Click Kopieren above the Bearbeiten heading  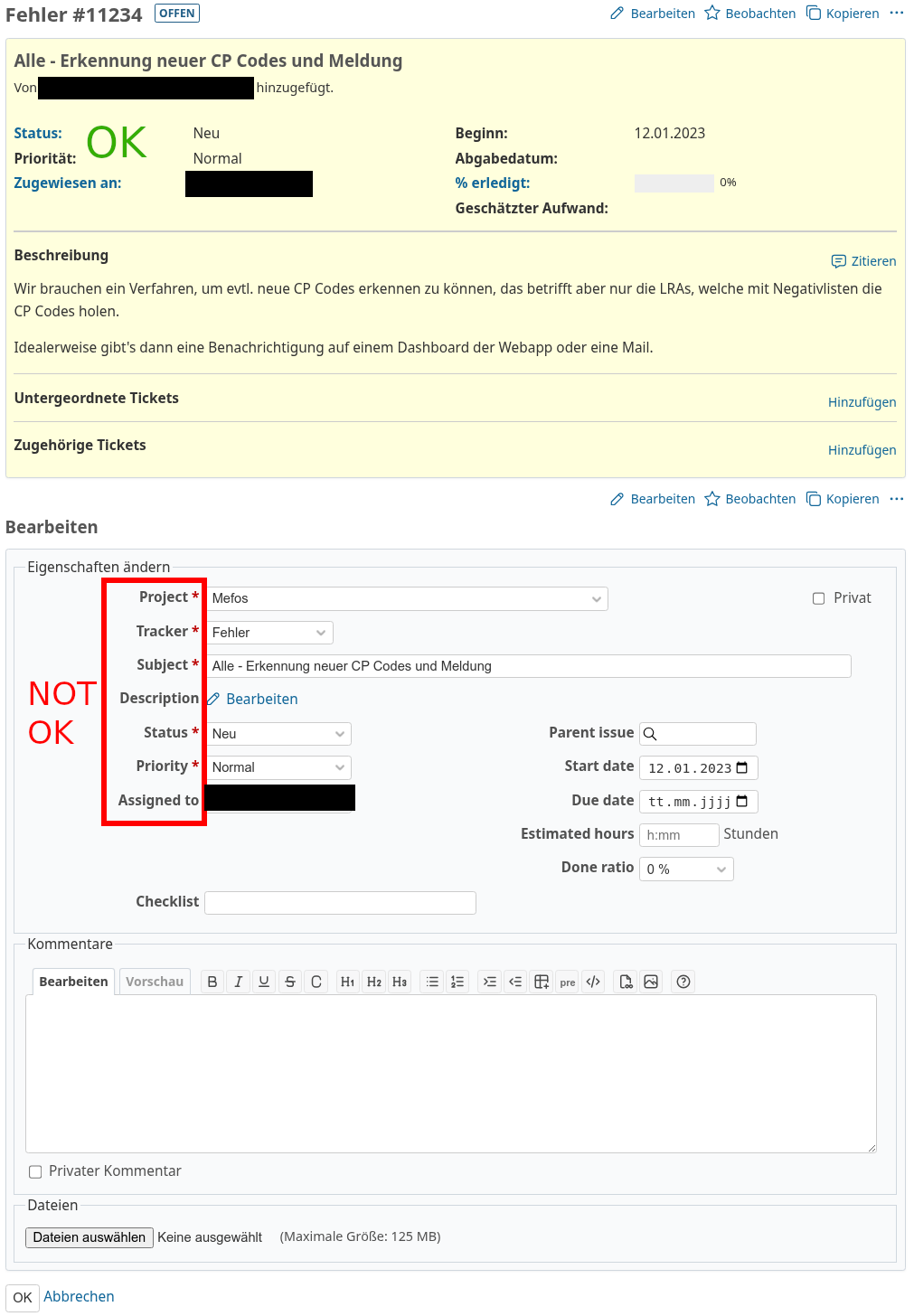pos(843,499)
